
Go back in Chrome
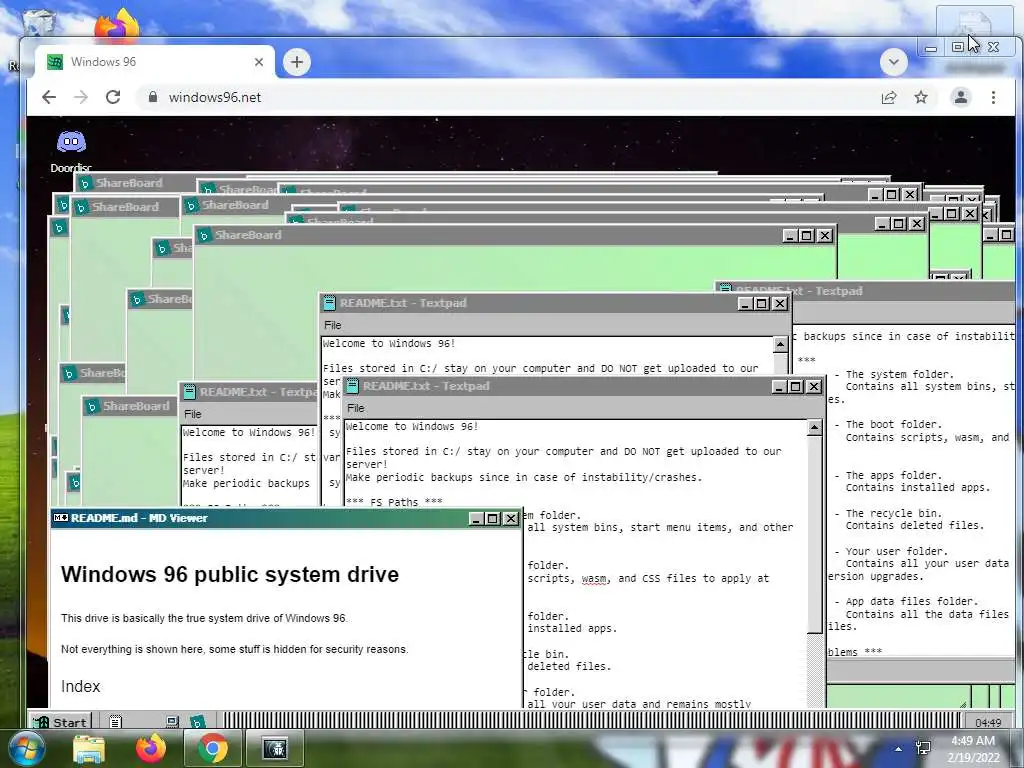point(49,97)
